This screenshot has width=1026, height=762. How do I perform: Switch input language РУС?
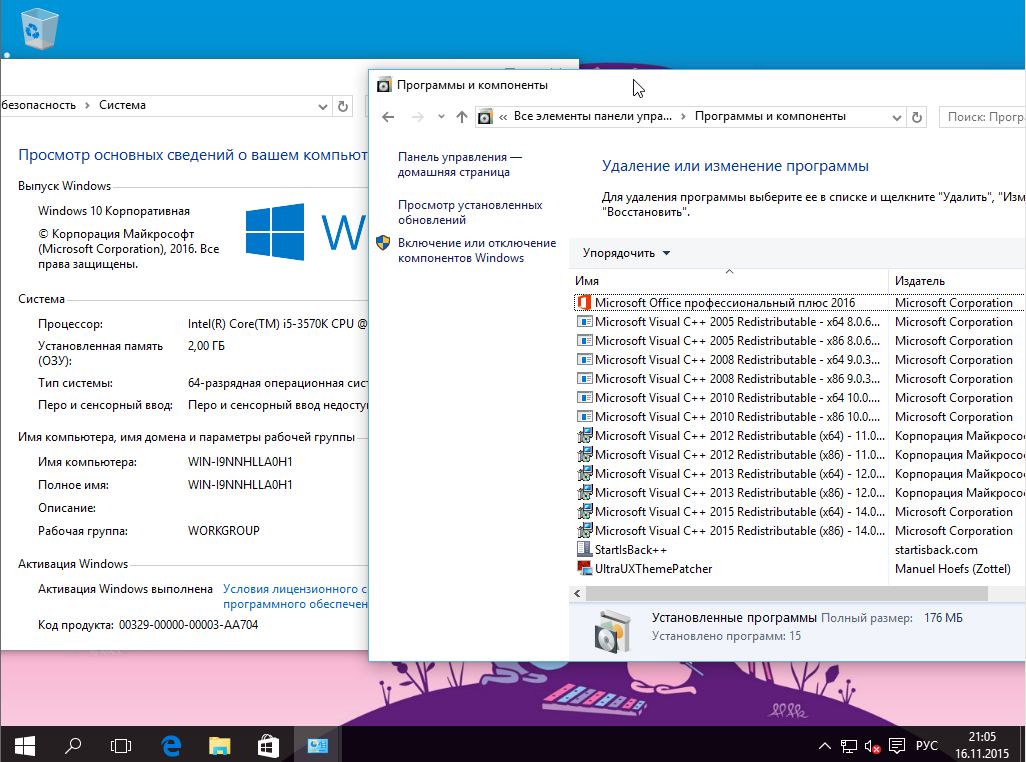926,746
